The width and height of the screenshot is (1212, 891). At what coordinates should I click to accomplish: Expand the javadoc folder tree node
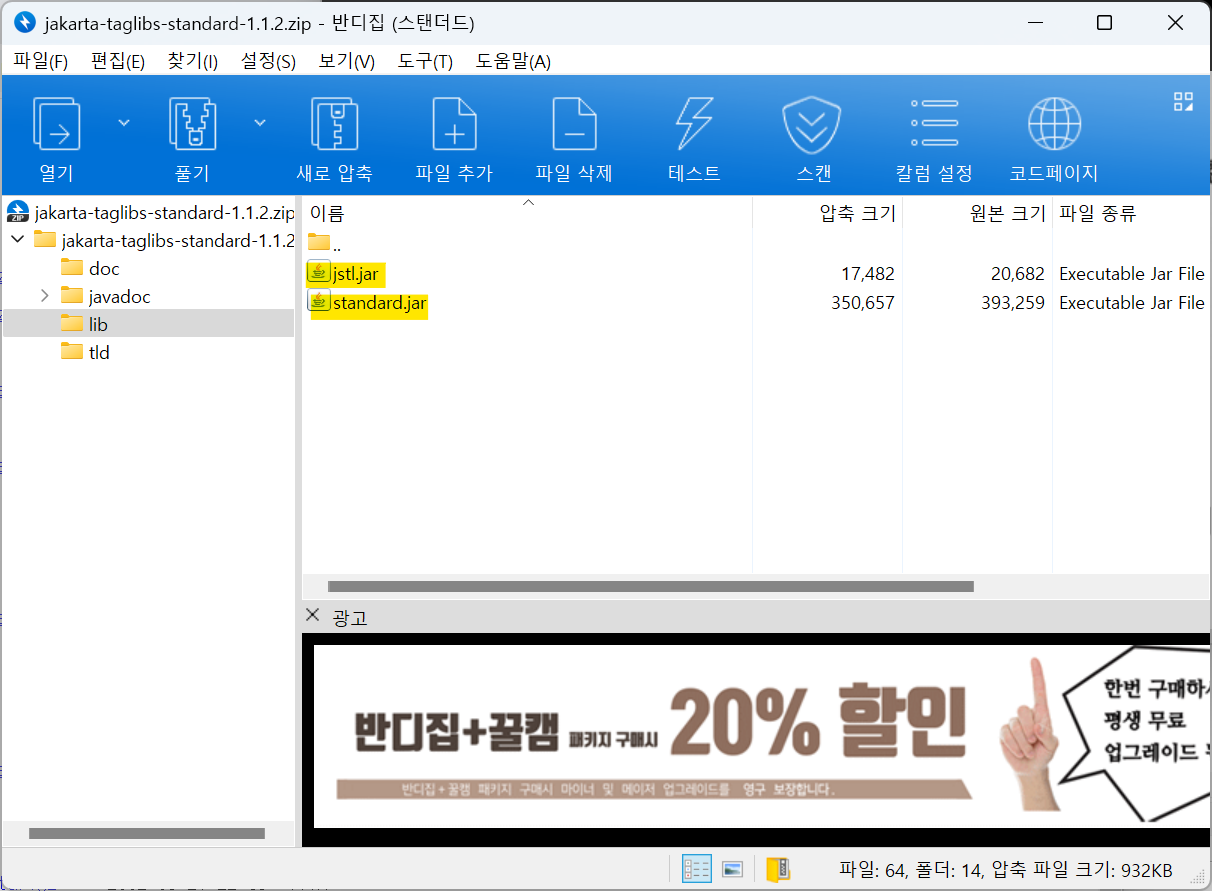click(x=44, y=296)
